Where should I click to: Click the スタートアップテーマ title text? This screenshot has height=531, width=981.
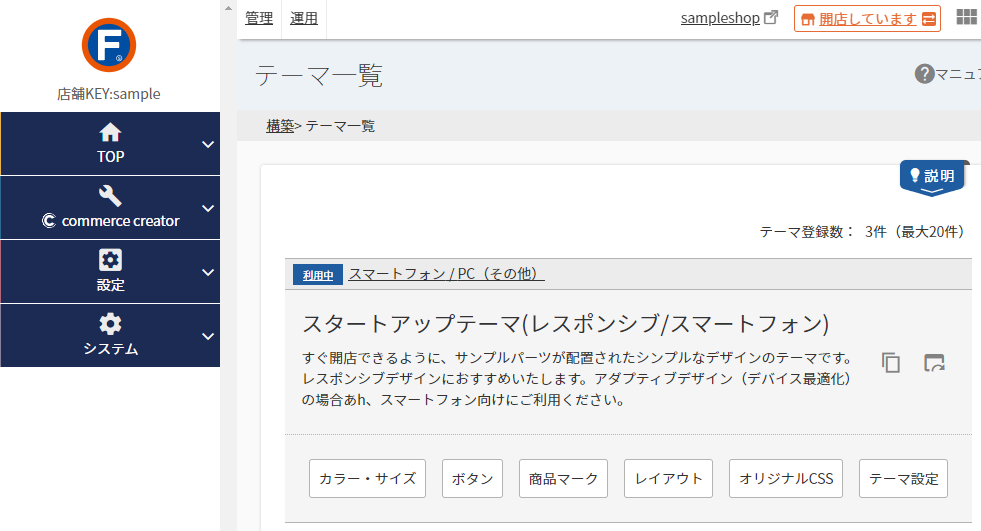[566, 324]
